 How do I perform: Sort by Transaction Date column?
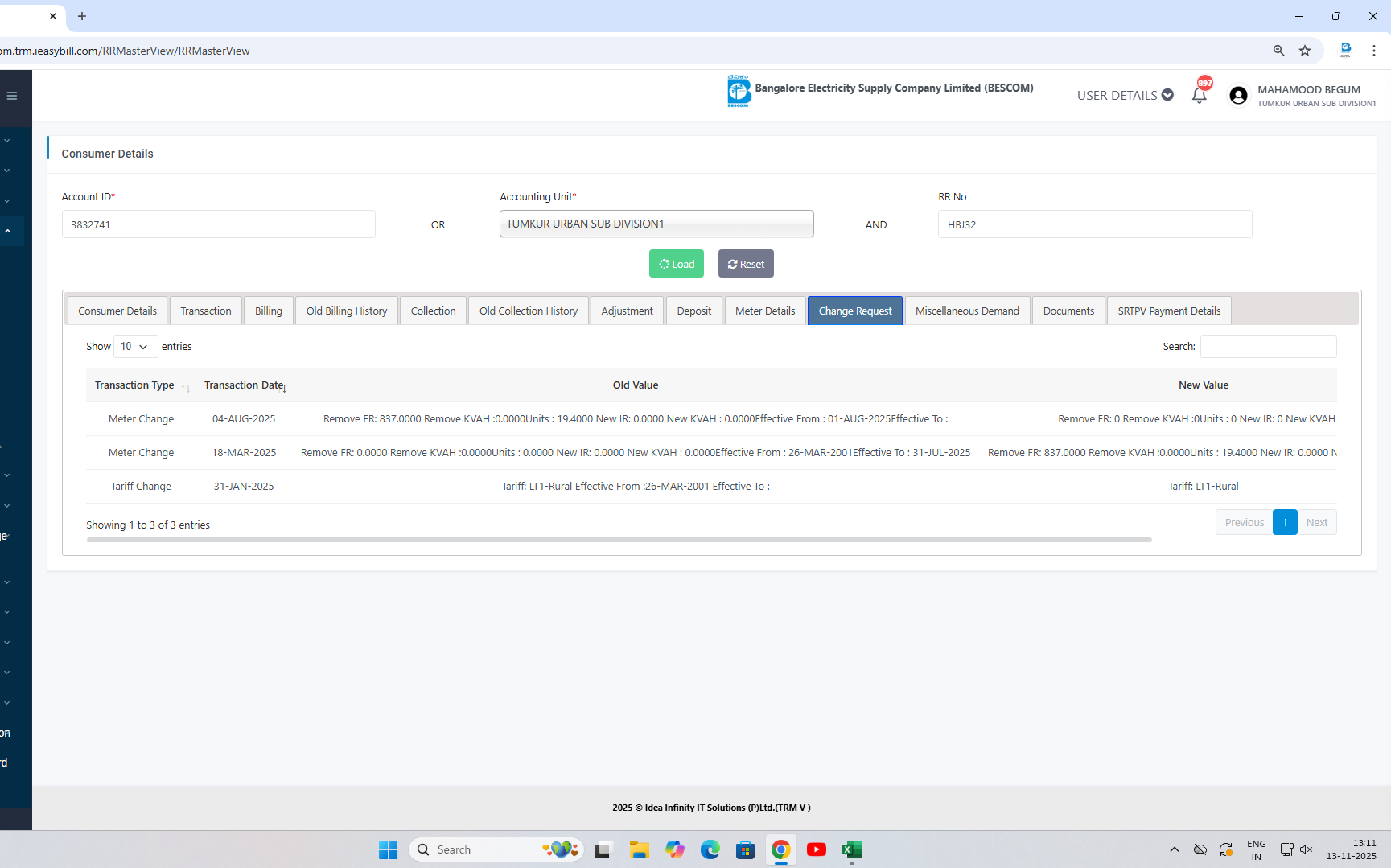point(245,385)
